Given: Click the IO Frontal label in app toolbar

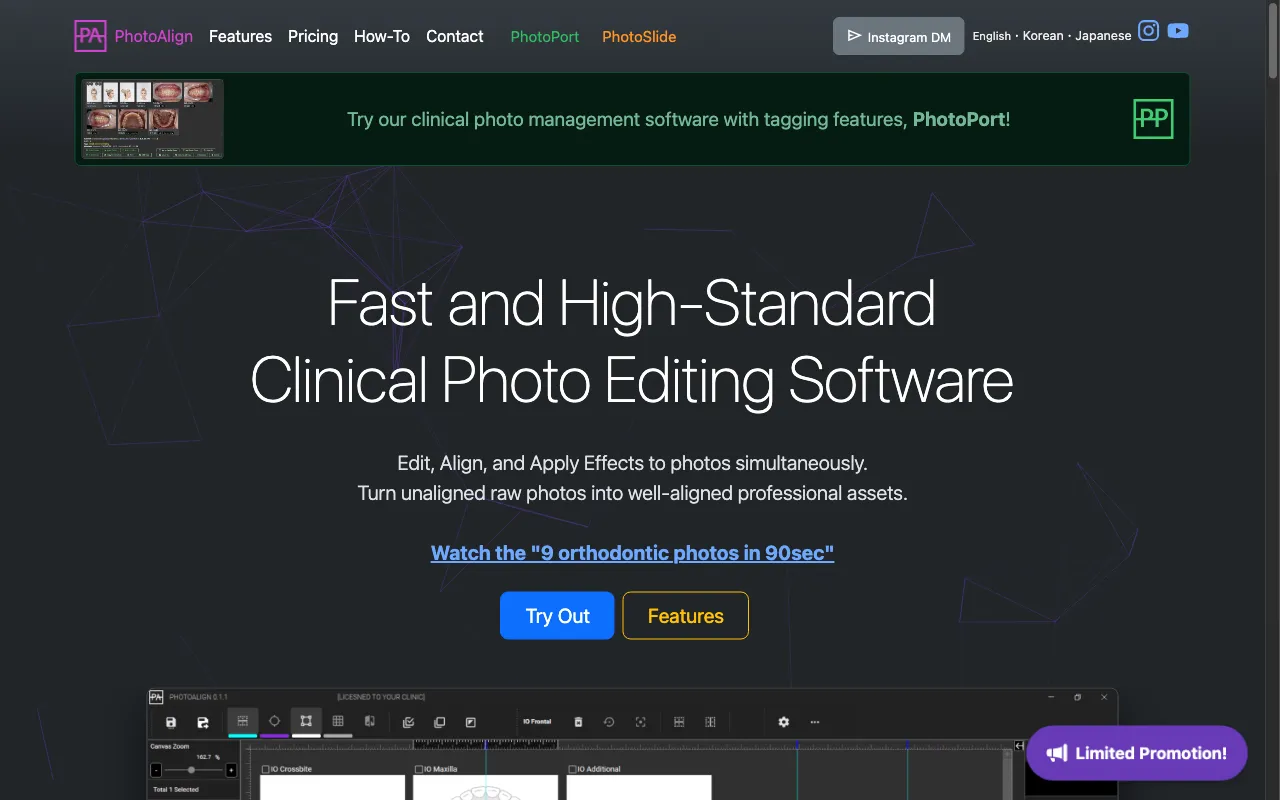Looking at the screenshot, I should point(537,722).
